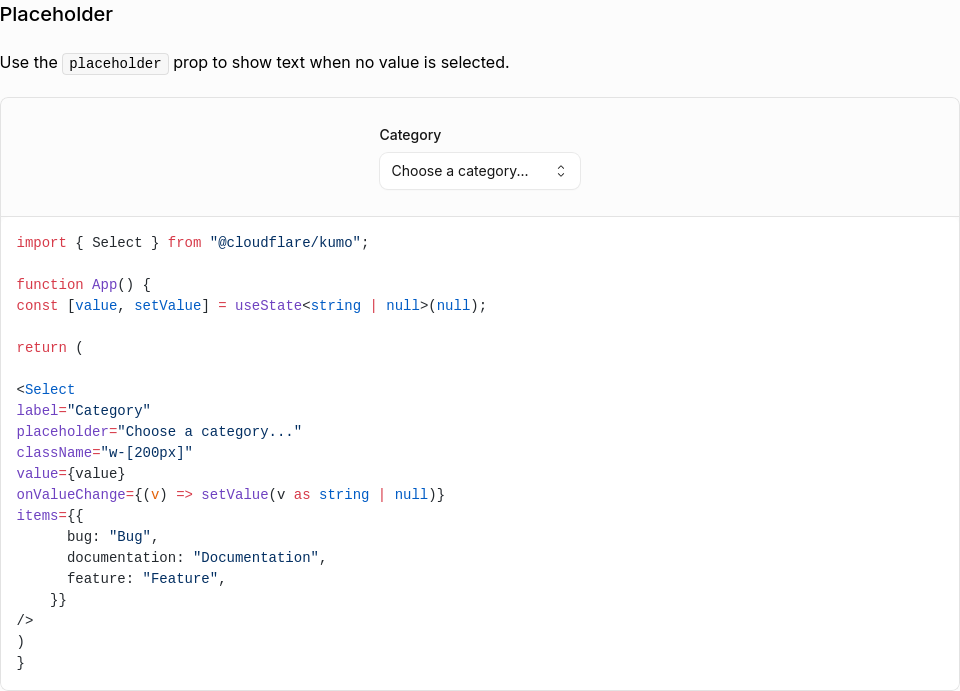Click the up-down chevron icon in the select

coord(560,171)
